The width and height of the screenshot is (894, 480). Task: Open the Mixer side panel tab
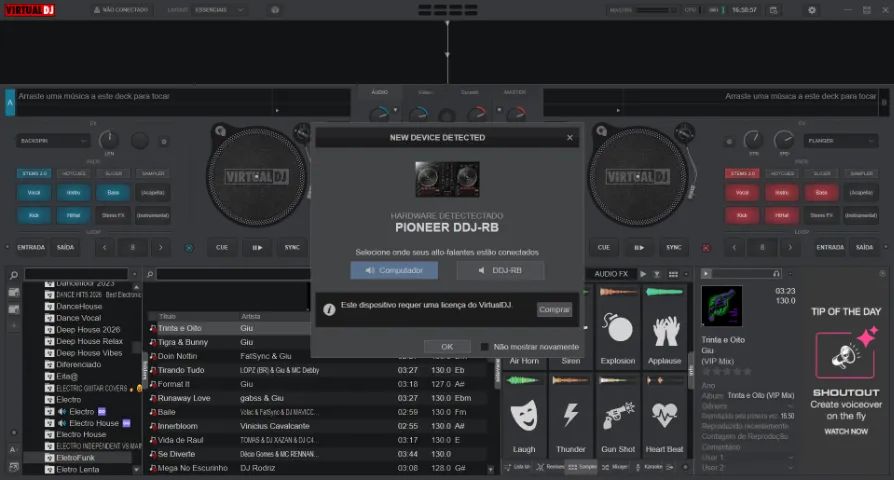pyautogui.click(x=615, y=467)
